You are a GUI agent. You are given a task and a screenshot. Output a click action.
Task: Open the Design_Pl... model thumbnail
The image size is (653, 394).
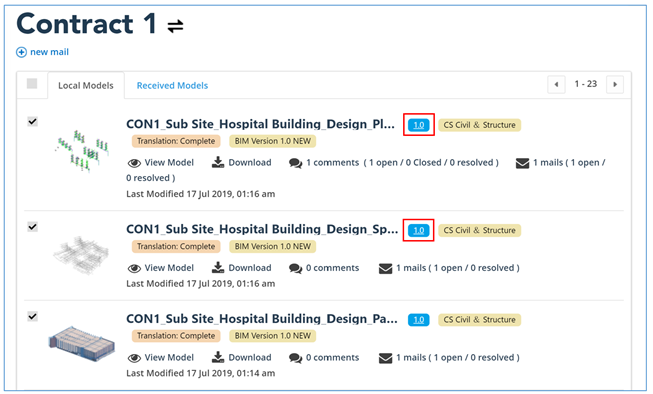(x=82, y=151)
